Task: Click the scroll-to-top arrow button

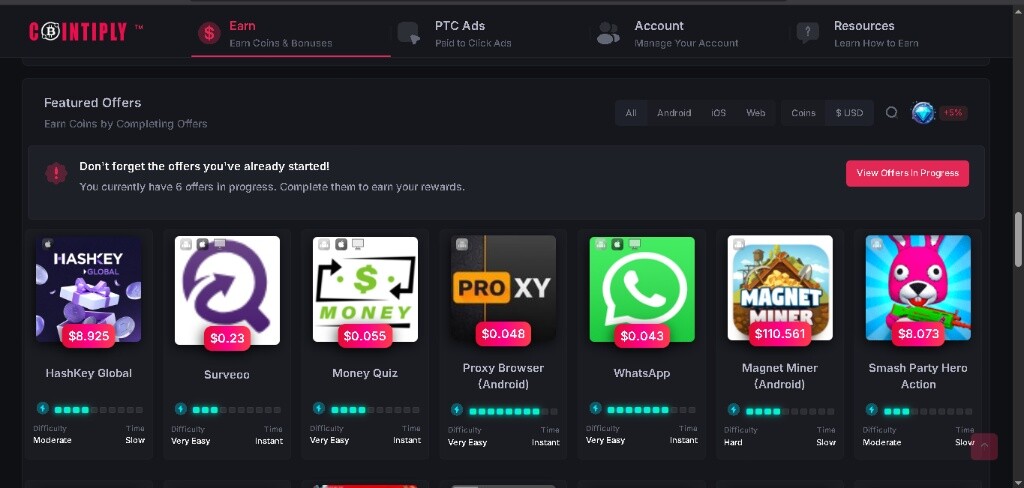Action: point(984,447)
